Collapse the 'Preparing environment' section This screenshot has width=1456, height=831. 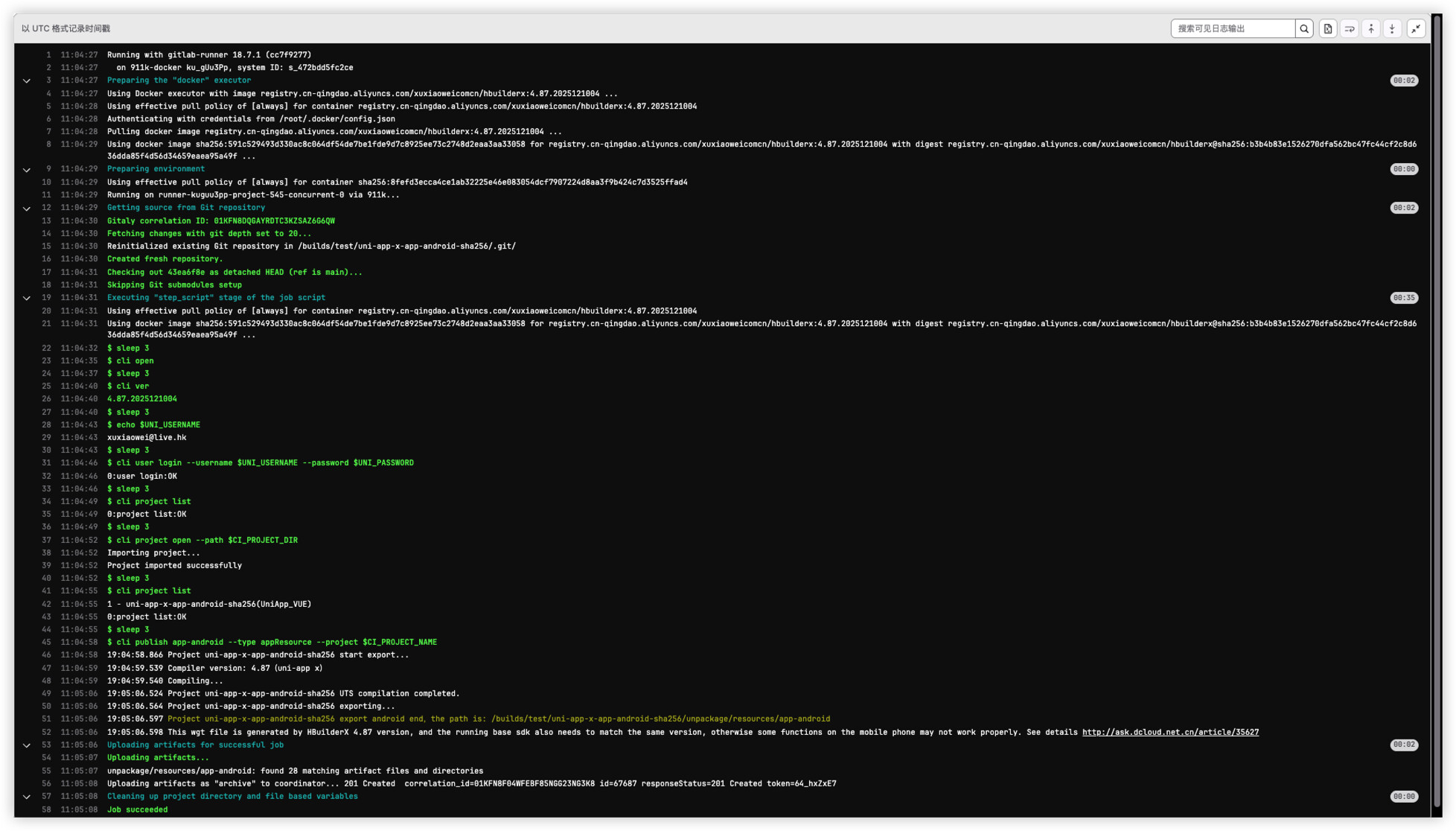[27, 170]
